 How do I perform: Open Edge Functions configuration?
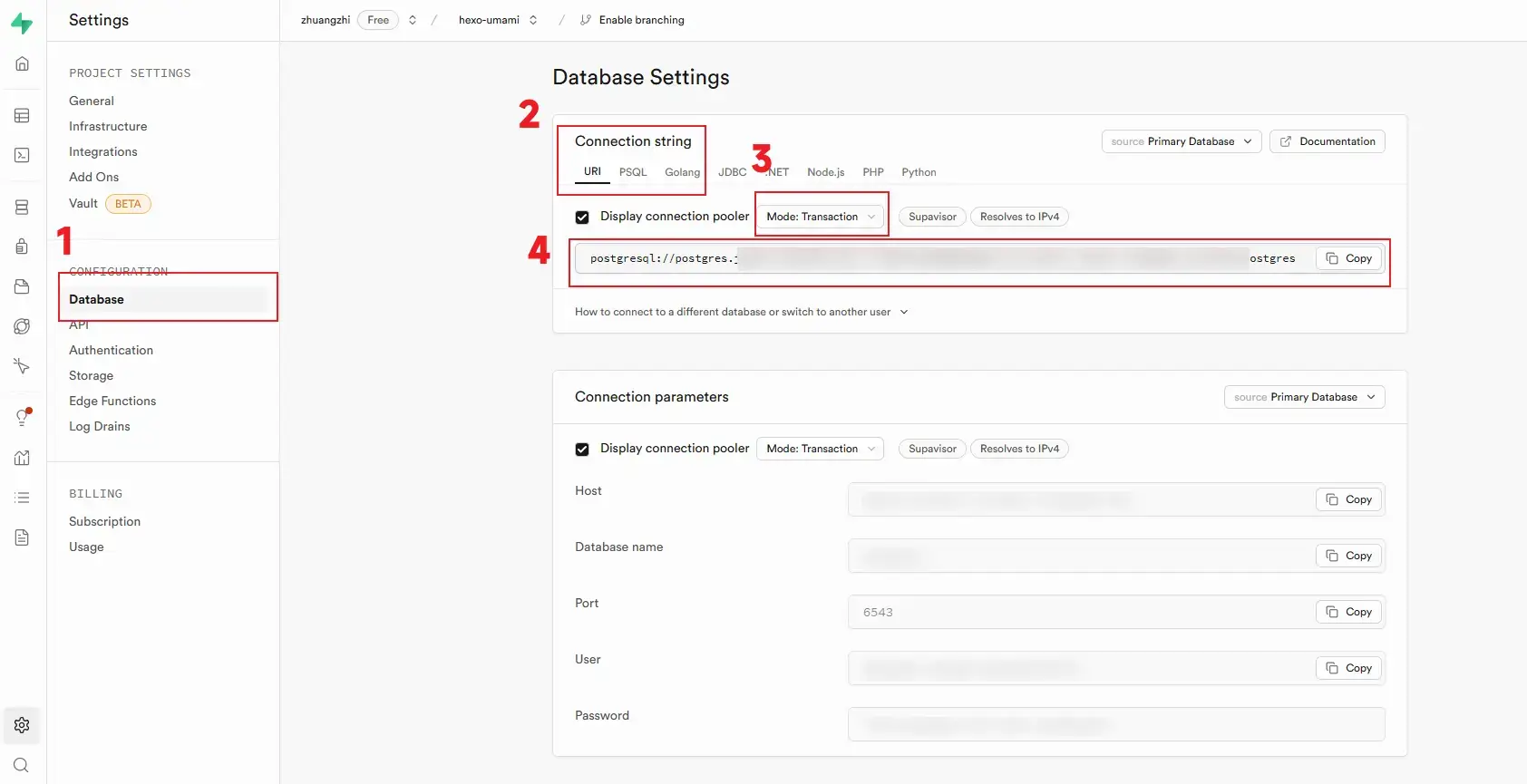click(112, 401)
